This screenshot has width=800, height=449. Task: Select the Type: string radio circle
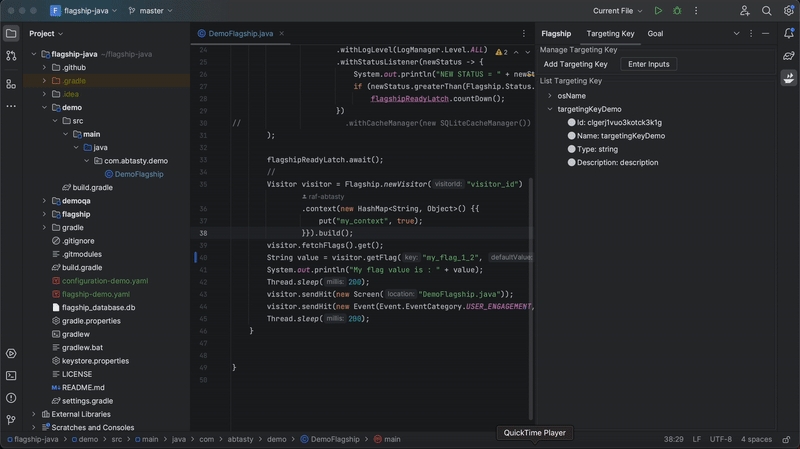[x=572, y=149]
